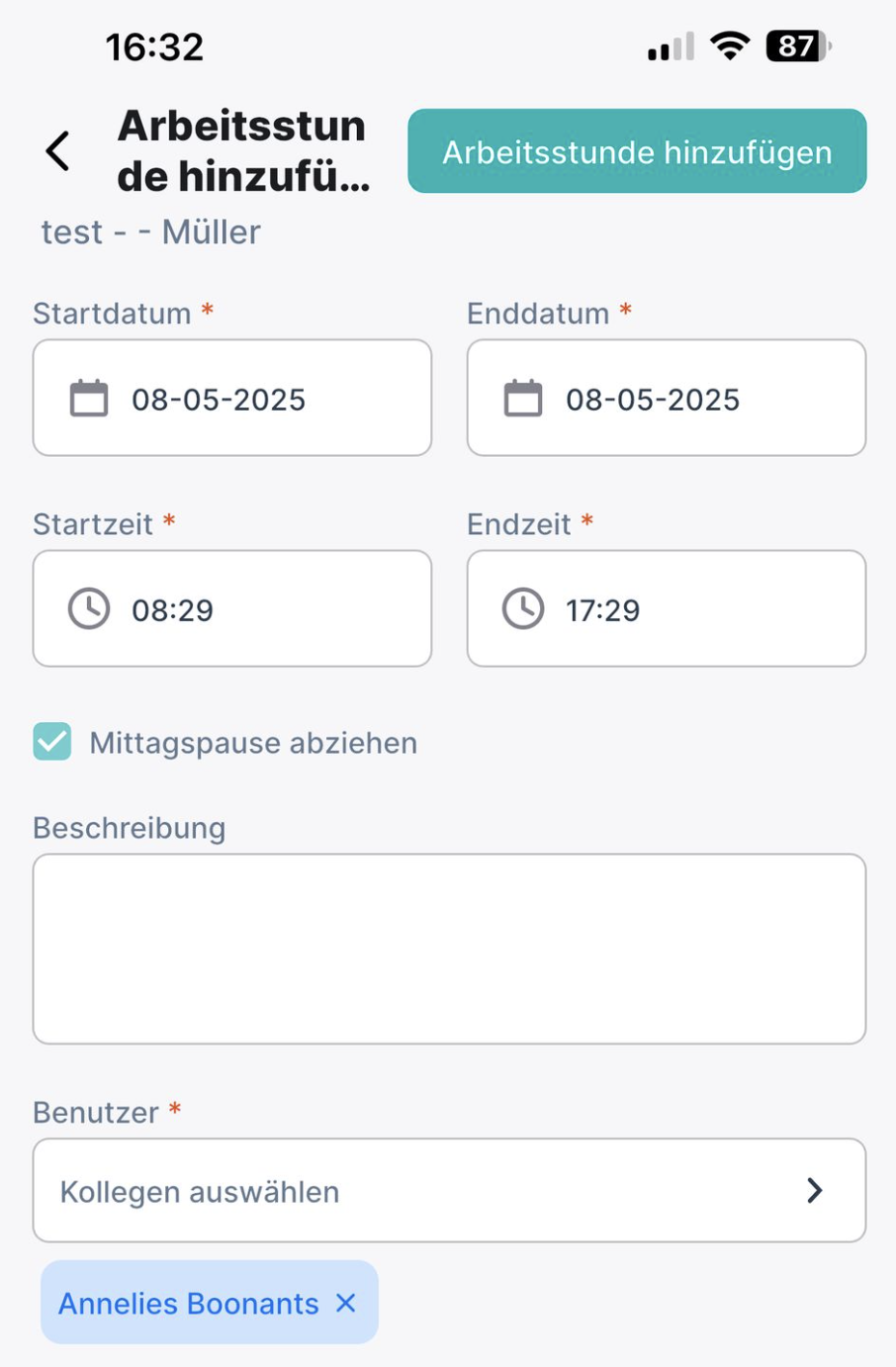Click the Startdatum calendar icon

pos(89,399)
